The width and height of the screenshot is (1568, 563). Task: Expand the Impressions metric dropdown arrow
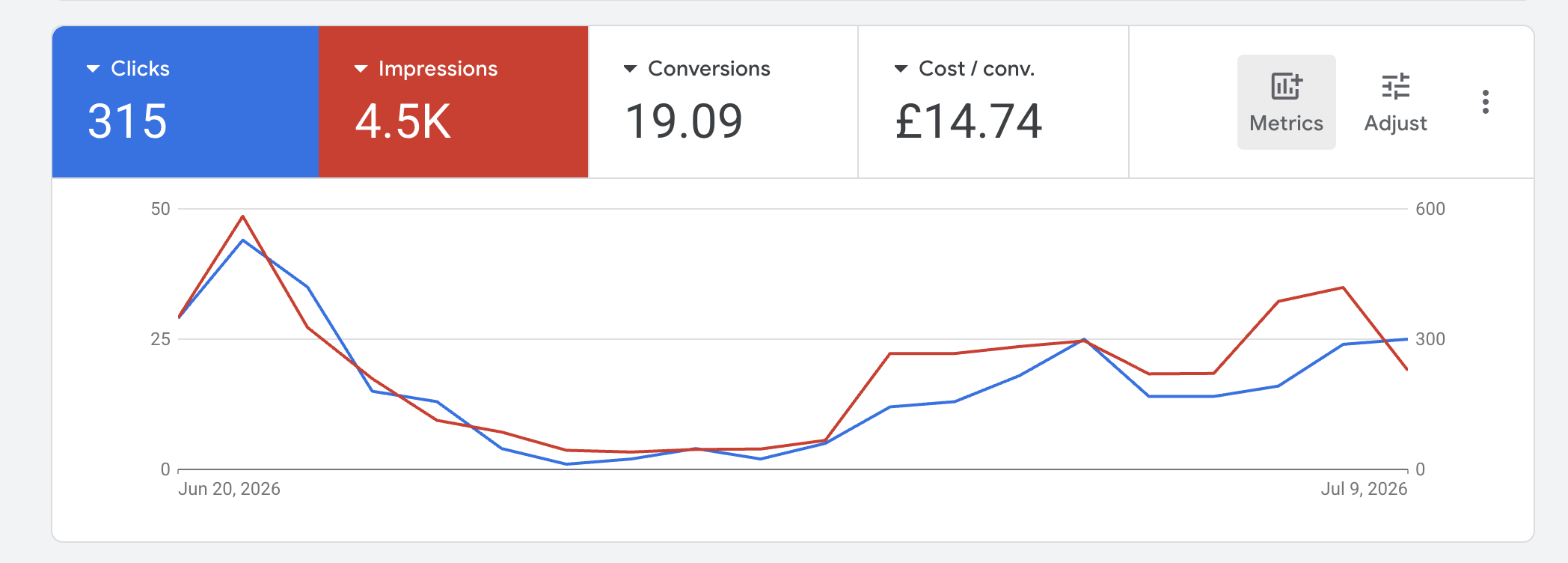coord(361,69)
